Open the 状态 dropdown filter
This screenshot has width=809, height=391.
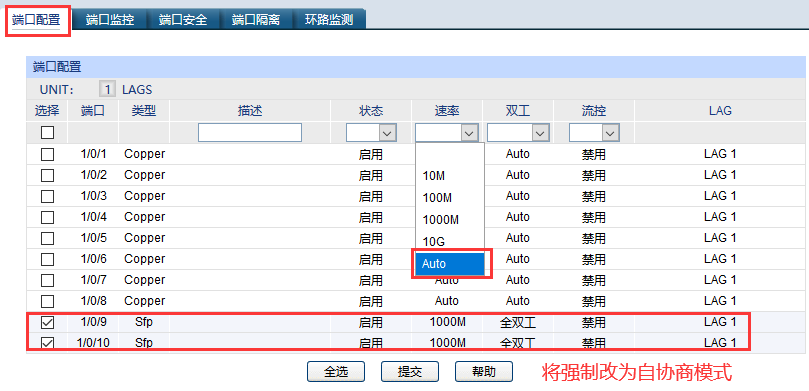tap(371, 133)
